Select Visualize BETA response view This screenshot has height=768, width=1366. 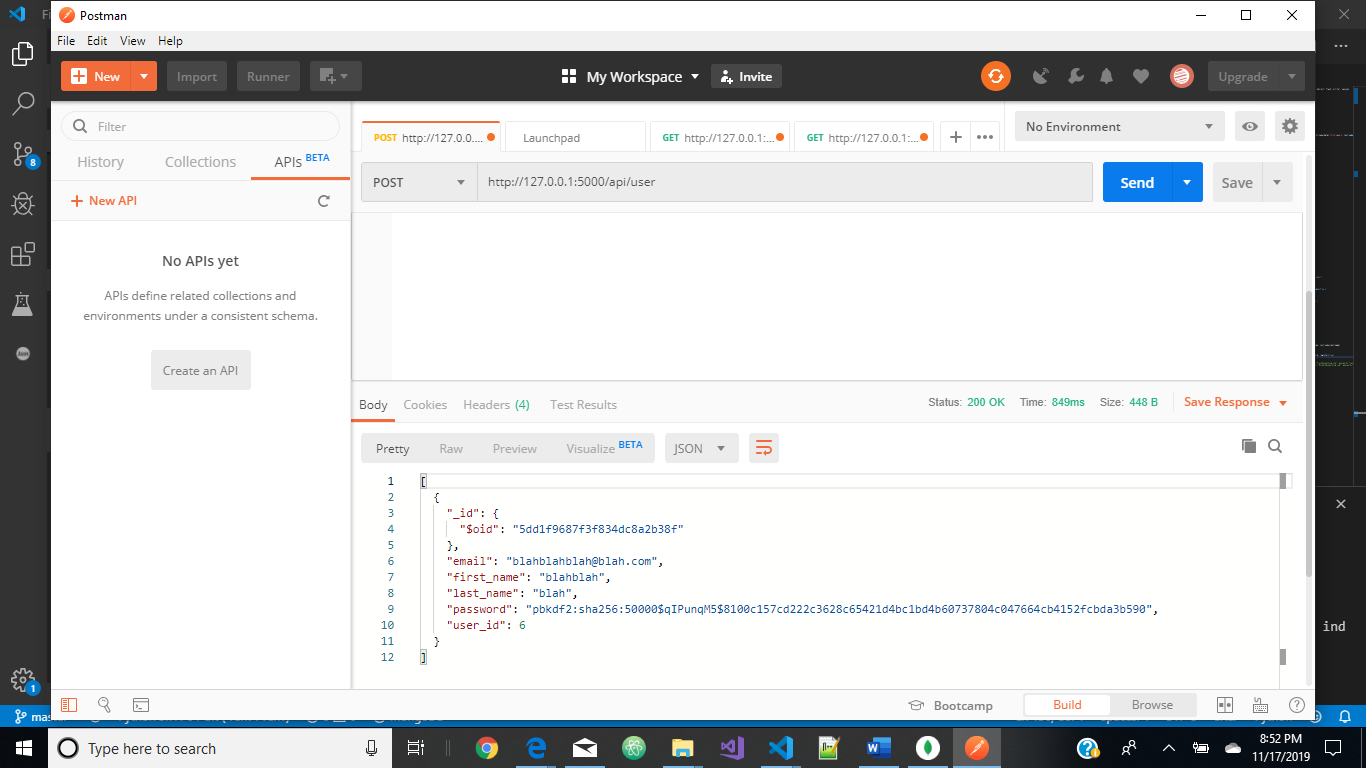click(604, 448)
